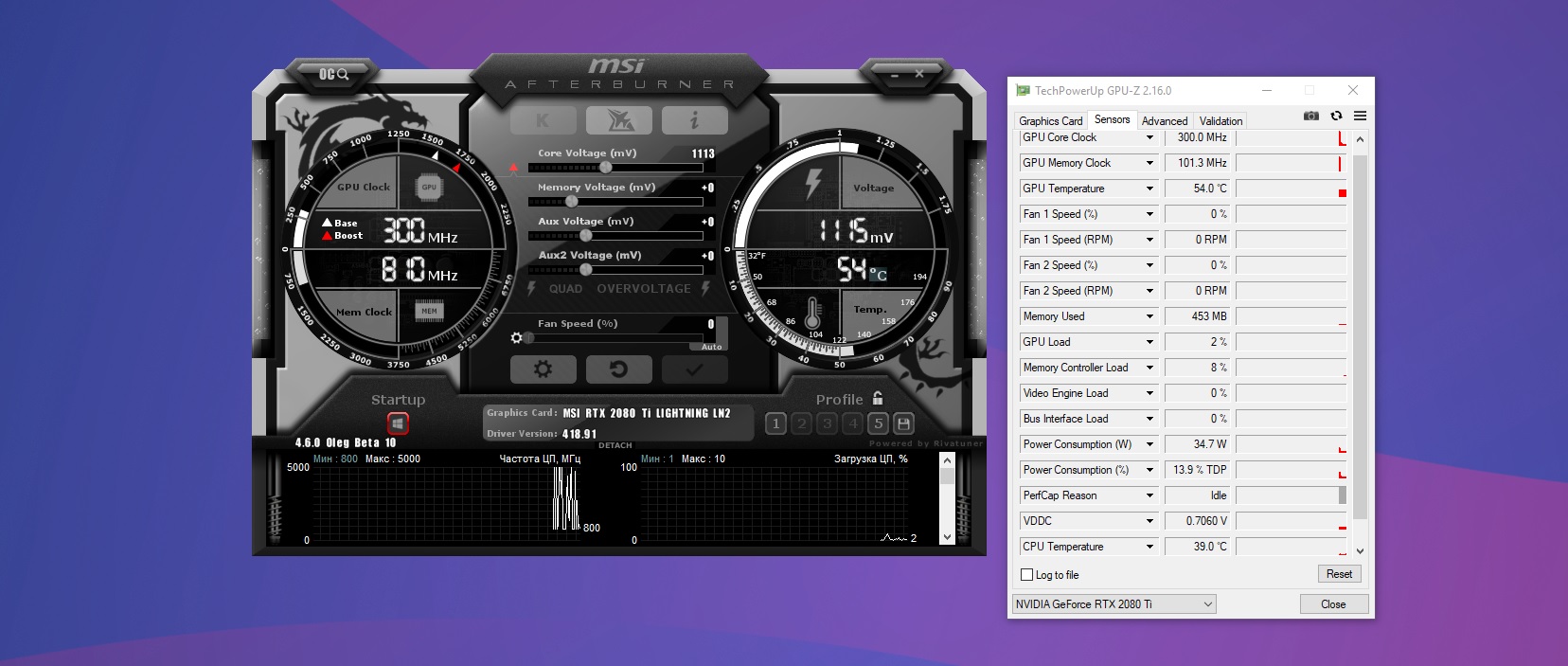Viewport: 1568px width, 666px height.
Task: Toggle temperature unit °C on the gauge
Action: (x=879, y=275)
